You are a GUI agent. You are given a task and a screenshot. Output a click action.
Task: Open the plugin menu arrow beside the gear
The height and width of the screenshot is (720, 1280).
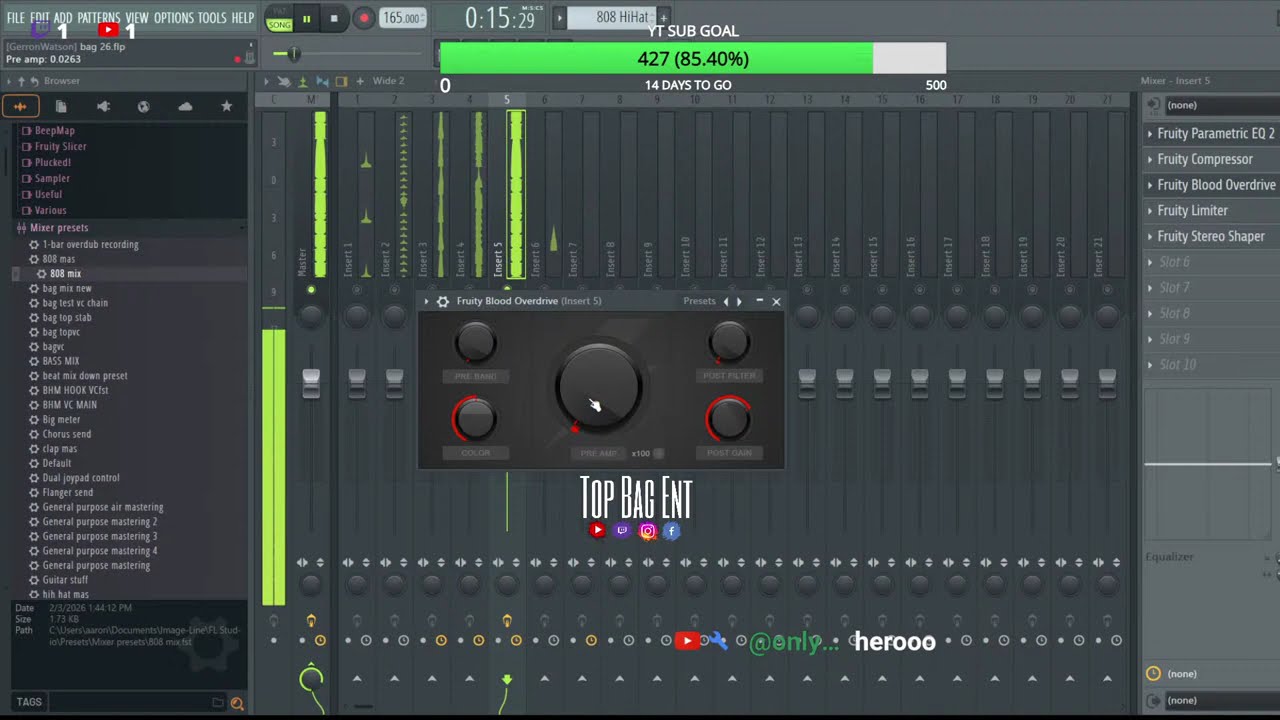coord(427,301)
